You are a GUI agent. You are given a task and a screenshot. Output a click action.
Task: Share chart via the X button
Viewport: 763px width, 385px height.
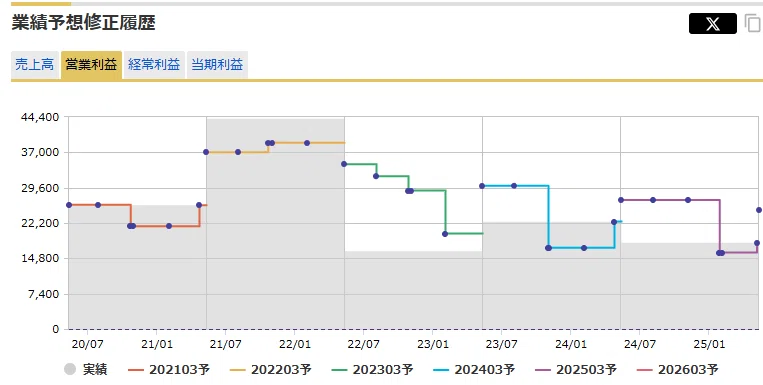(x=712, y=23)
